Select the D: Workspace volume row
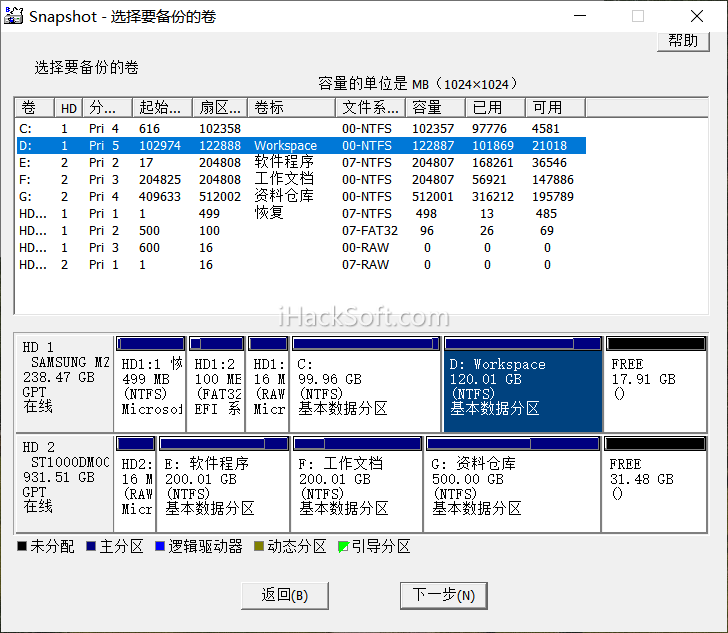Screen dimensions: 728x633 tap(301, 145)
